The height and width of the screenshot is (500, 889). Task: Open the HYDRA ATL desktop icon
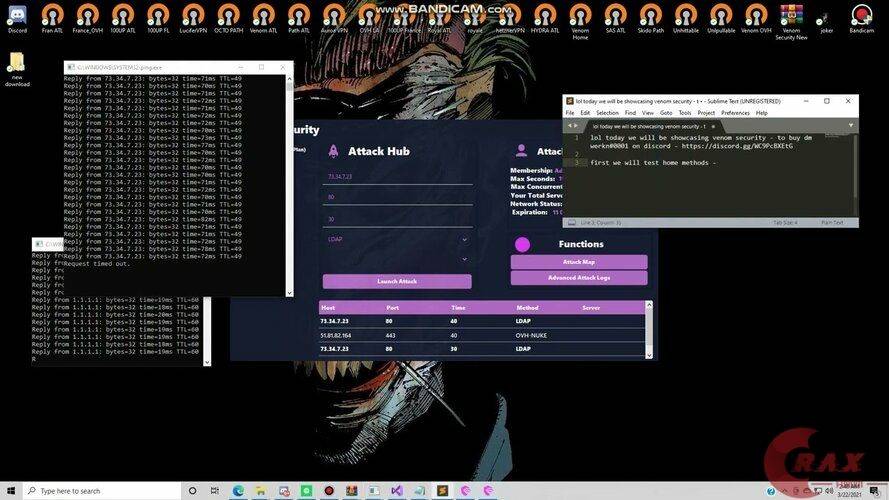click(545, 19)
